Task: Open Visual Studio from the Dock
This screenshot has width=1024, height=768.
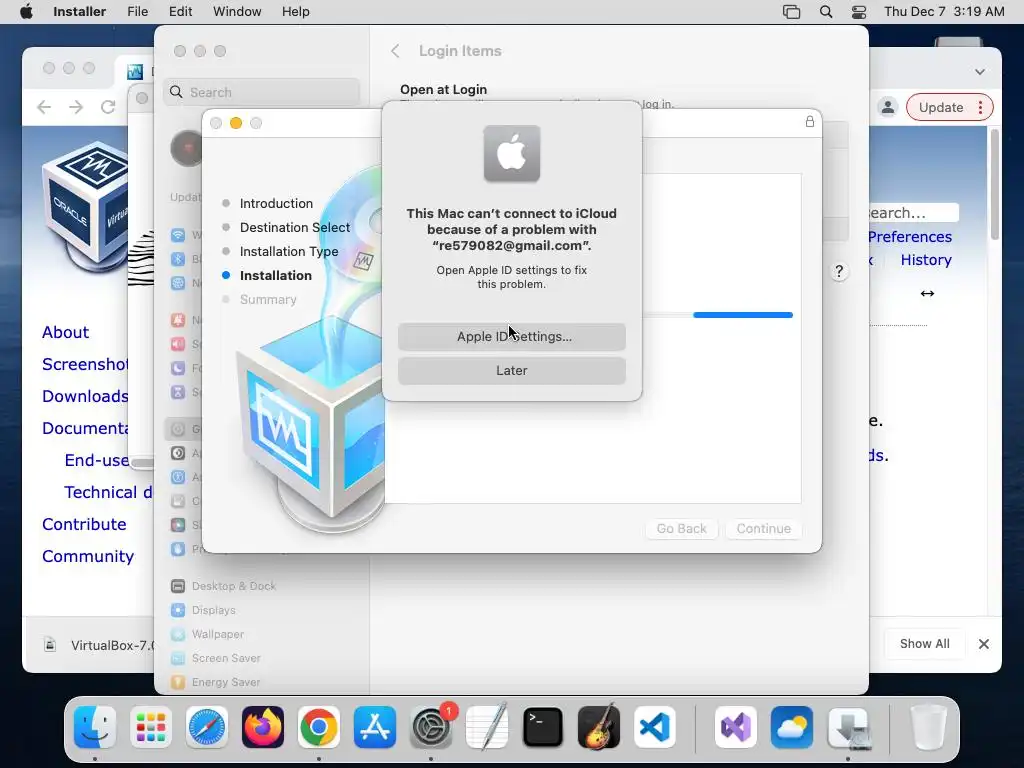Action: [736, 727]
